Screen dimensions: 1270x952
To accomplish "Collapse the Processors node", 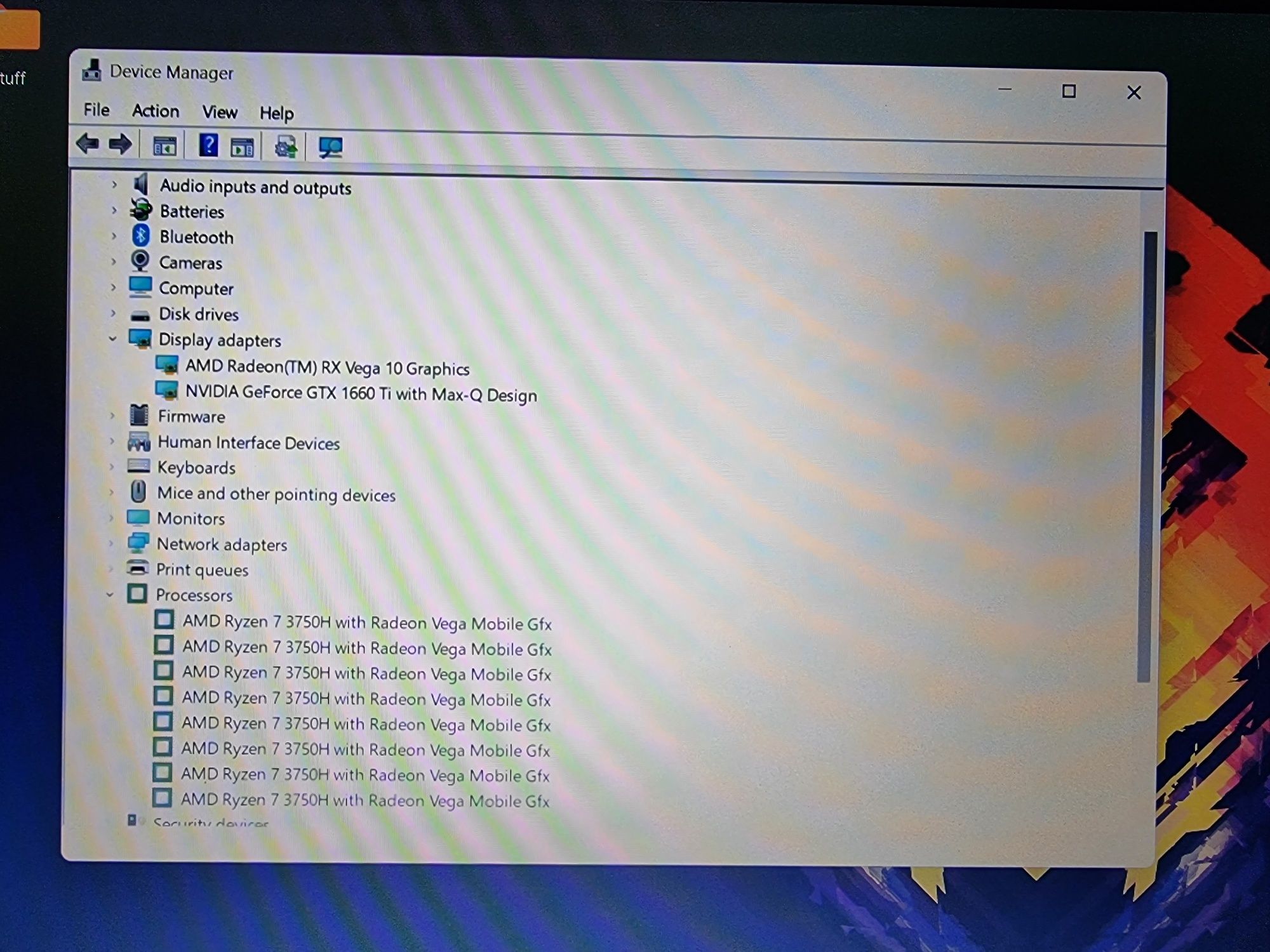I will tap(110, 594).
